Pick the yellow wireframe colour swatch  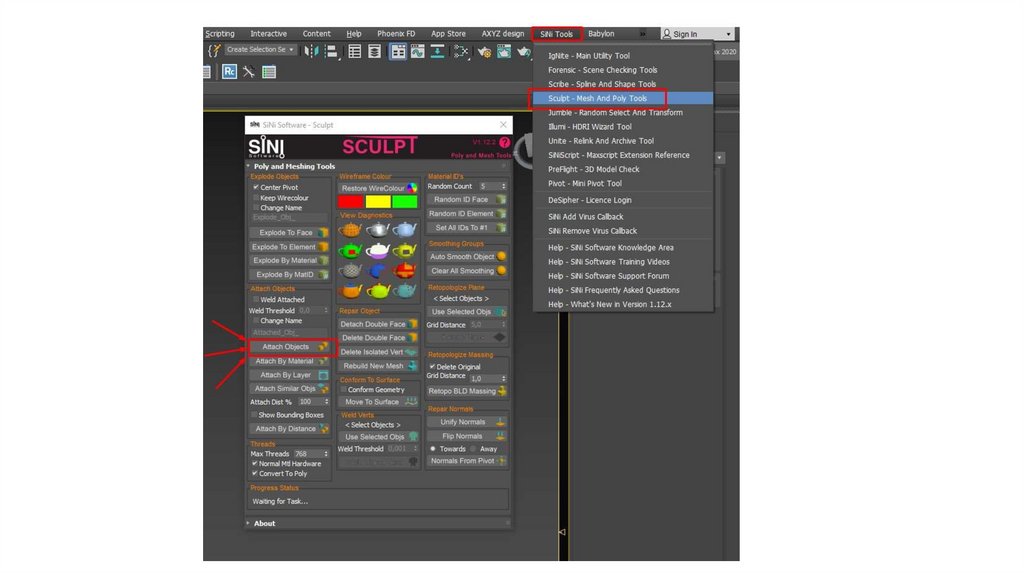coord(377,202)
